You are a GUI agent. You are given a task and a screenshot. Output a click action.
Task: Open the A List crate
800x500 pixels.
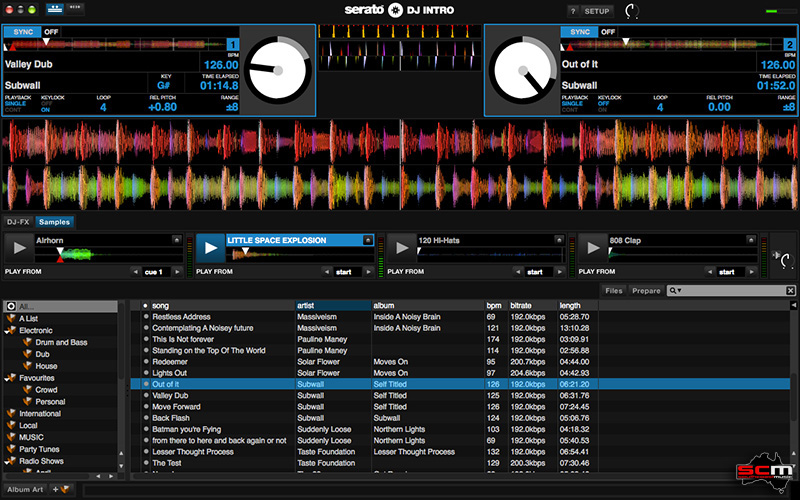pyautogui.click(x=29, y=318)
